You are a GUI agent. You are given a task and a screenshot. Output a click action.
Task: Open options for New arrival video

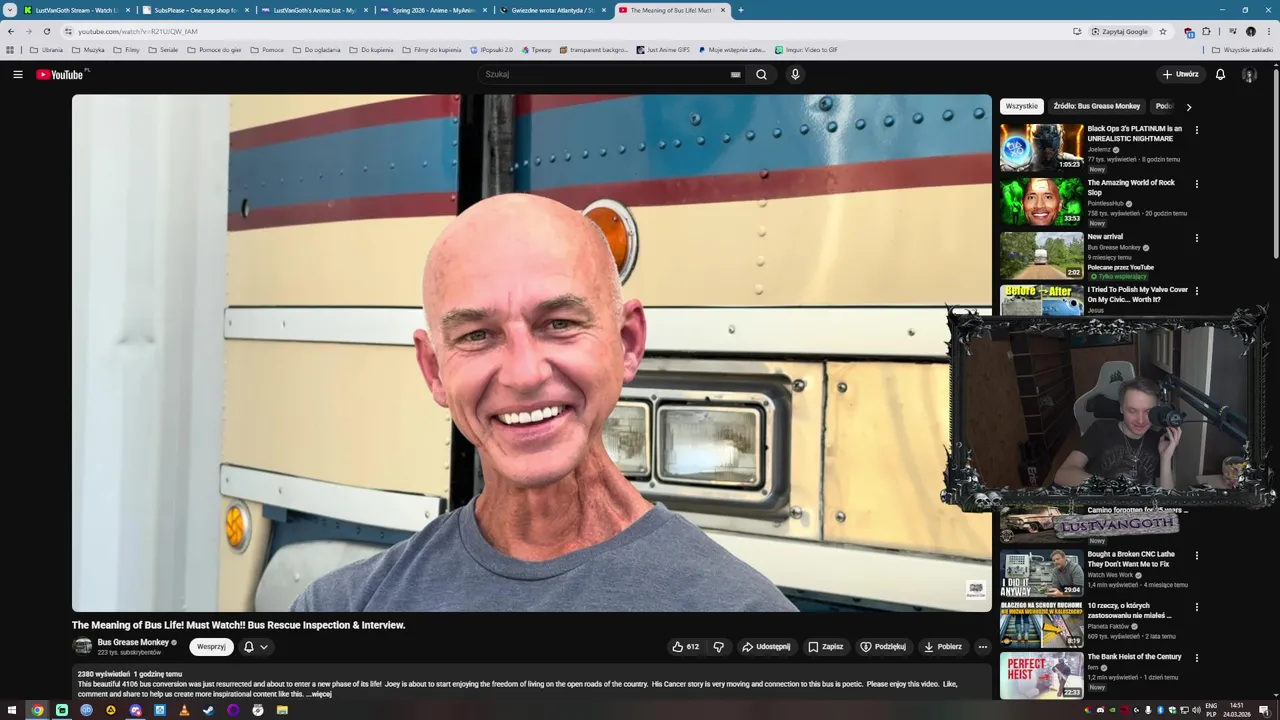click(x=1196, y=237)
